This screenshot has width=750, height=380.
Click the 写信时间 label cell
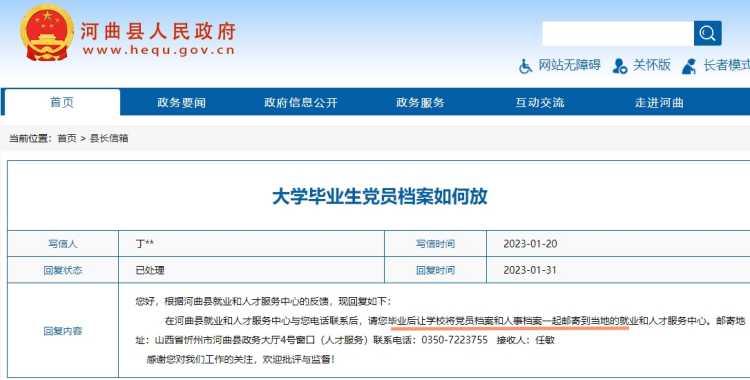coord(435,244)
